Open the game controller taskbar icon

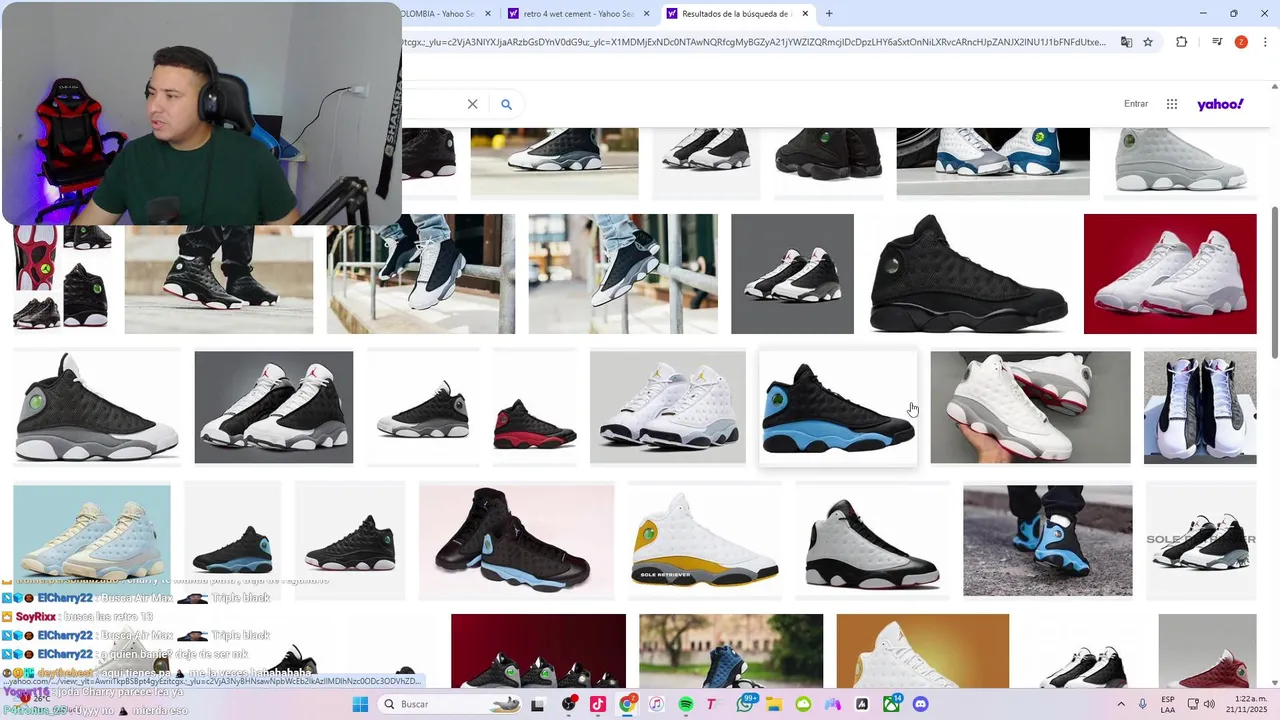point(832,704)
